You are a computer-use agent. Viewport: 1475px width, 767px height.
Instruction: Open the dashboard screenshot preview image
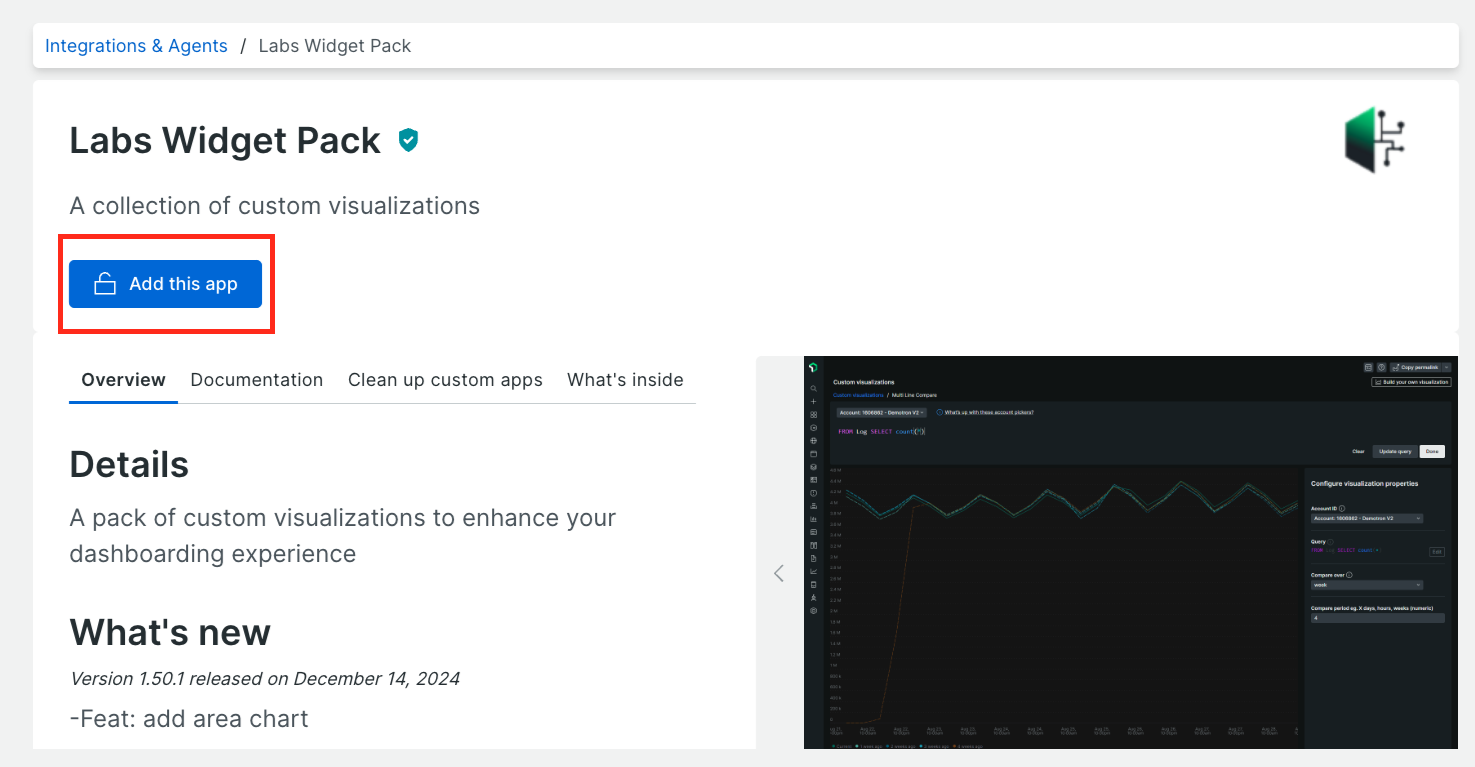[x=1130, y=552]
